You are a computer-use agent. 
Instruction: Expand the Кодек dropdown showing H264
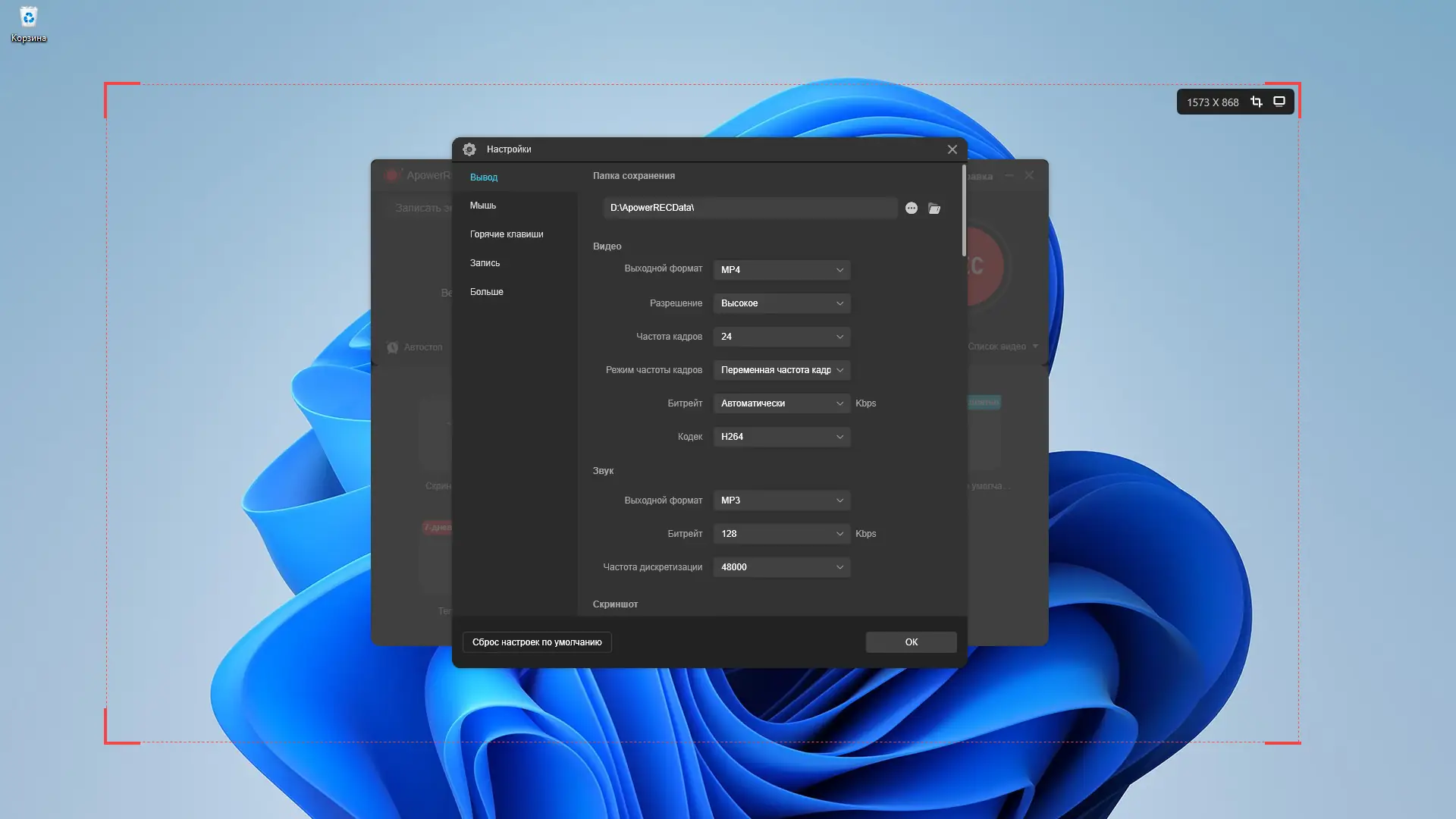coord(781,437)
